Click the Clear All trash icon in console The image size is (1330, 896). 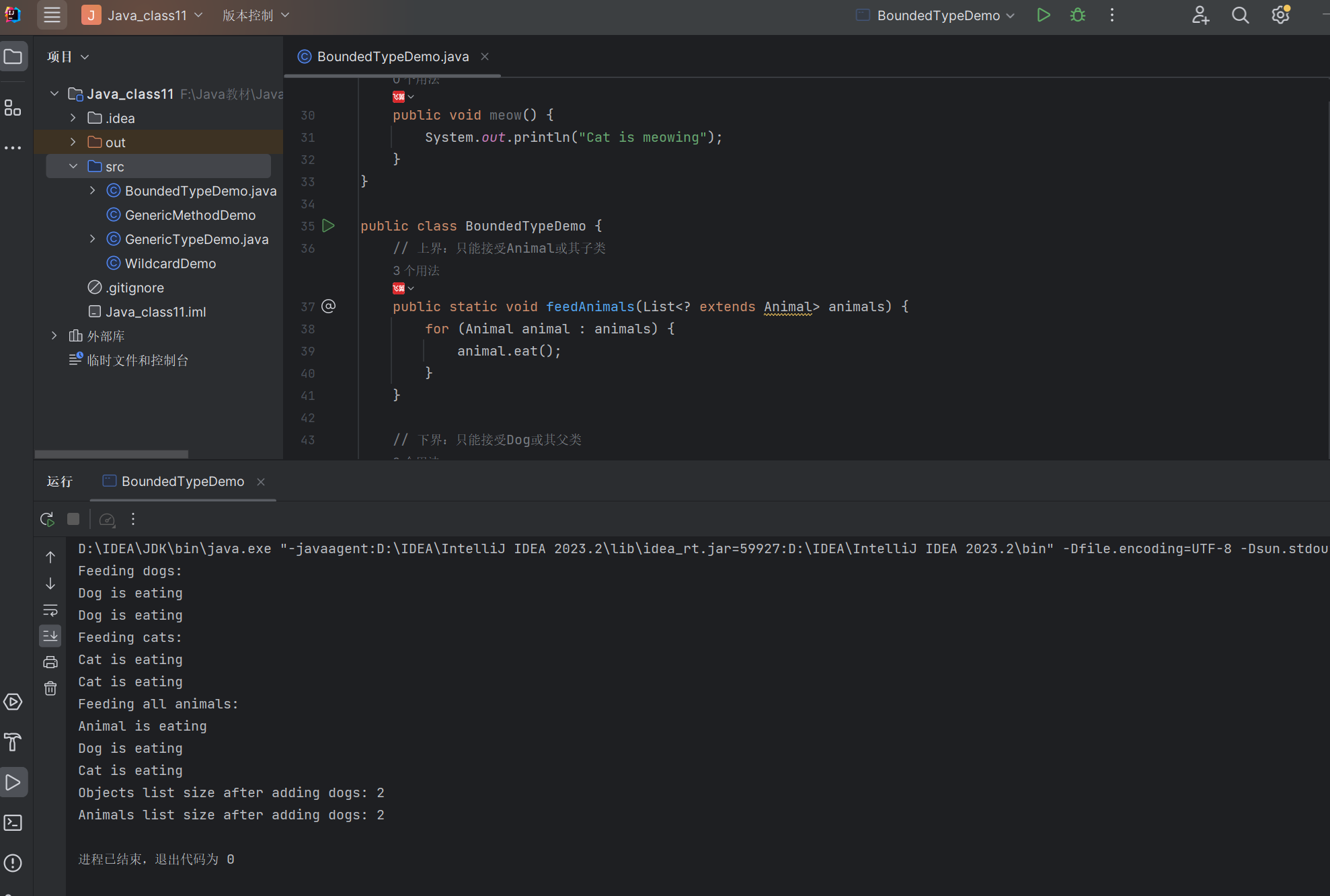[x=50, y=688]
